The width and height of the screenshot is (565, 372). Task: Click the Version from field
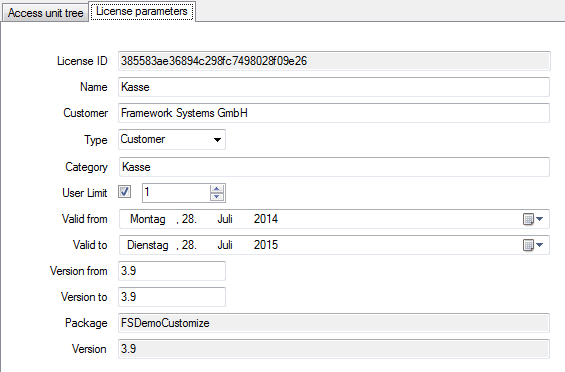pyautogui.click(x=172, y=271)
